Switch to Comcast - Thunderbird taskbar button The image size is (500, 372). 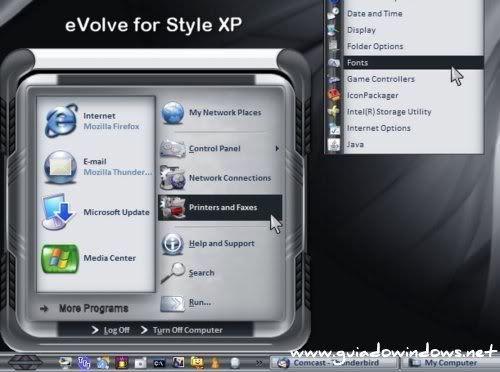pos(333,363)
